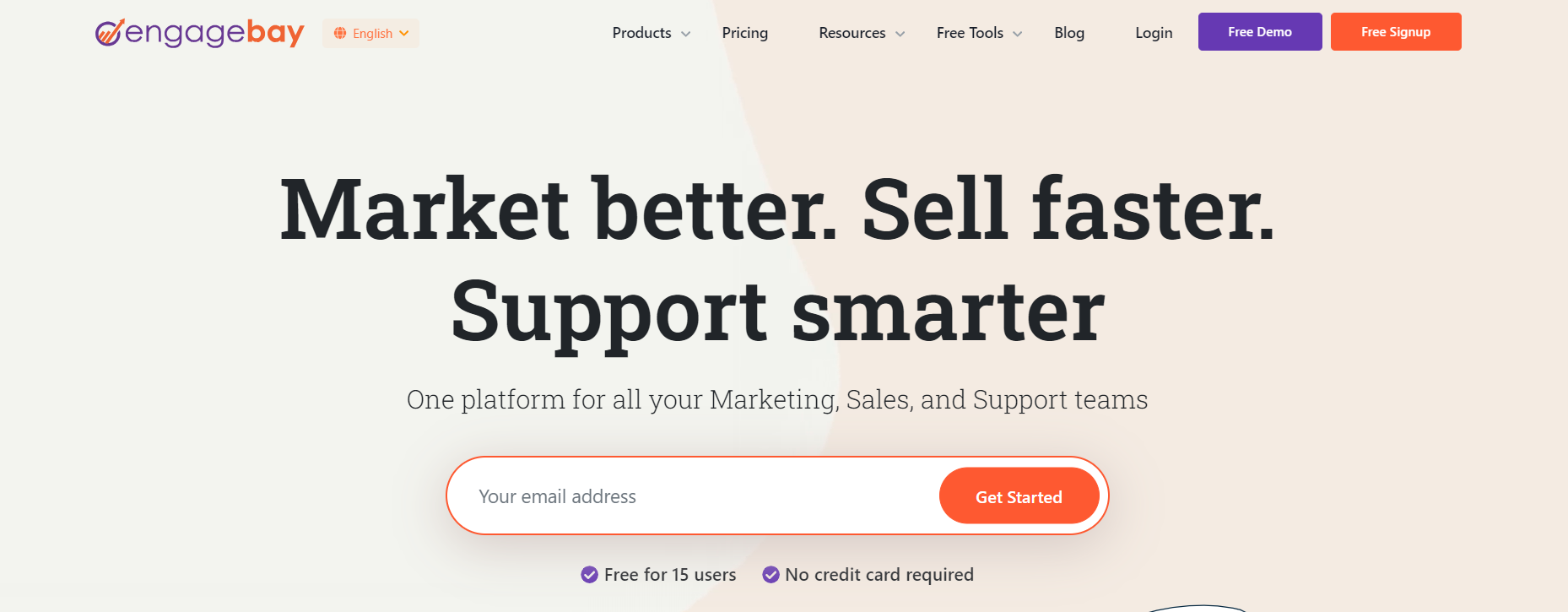Open the Login link
Image resolution: width=1568 pixels, height=612 pixels.
point(1154,33)
